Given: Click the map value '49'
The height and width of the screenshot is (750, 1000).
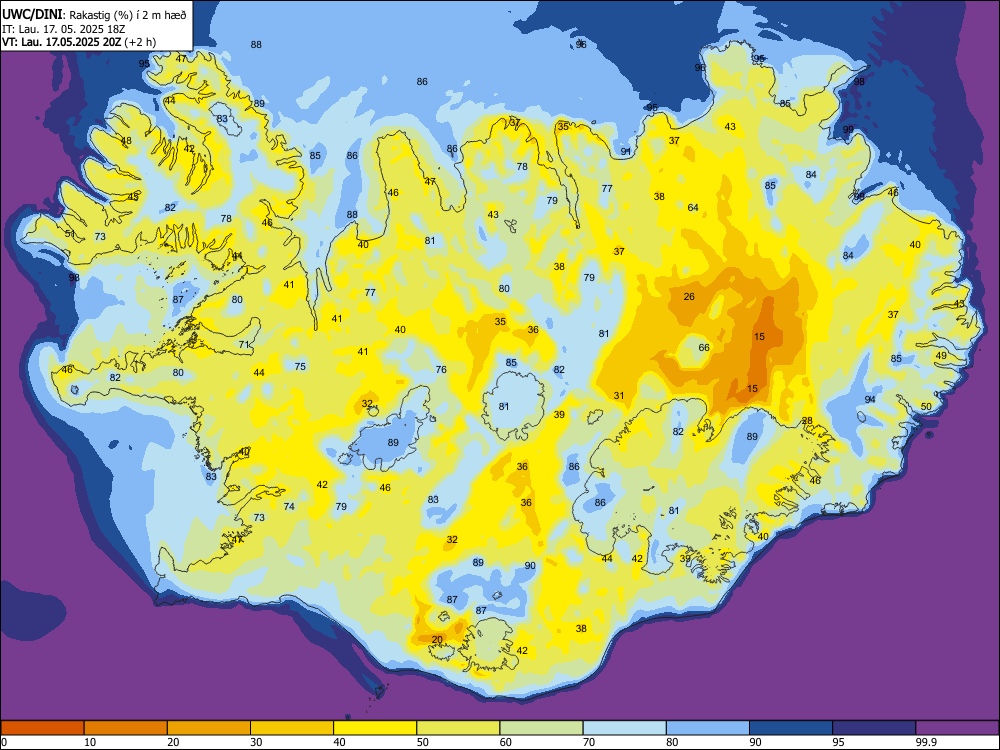Looking at the screenshot, I should coord(941,355).
